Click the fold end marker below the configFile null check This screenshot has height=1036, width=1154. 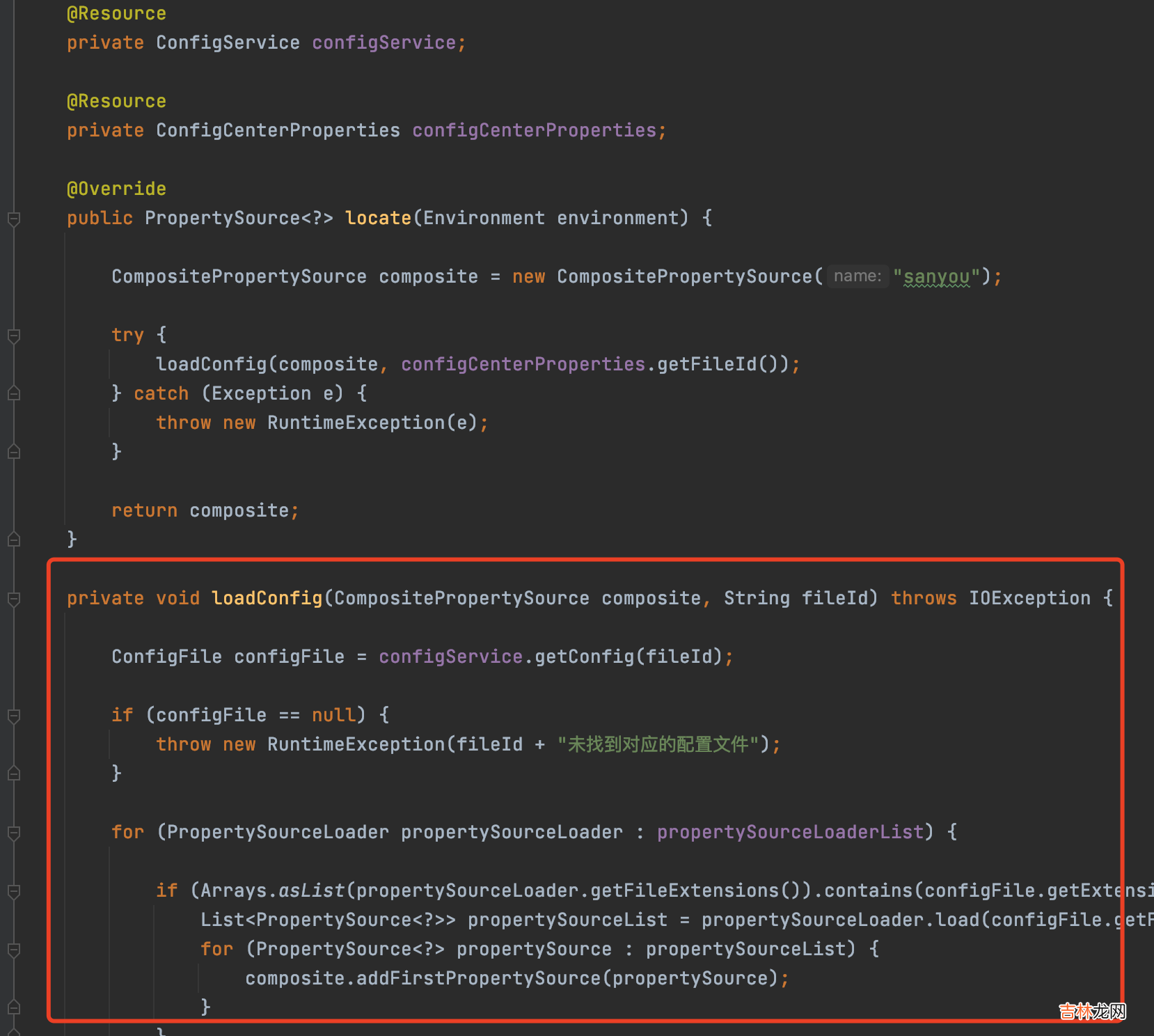coord(13,773)
